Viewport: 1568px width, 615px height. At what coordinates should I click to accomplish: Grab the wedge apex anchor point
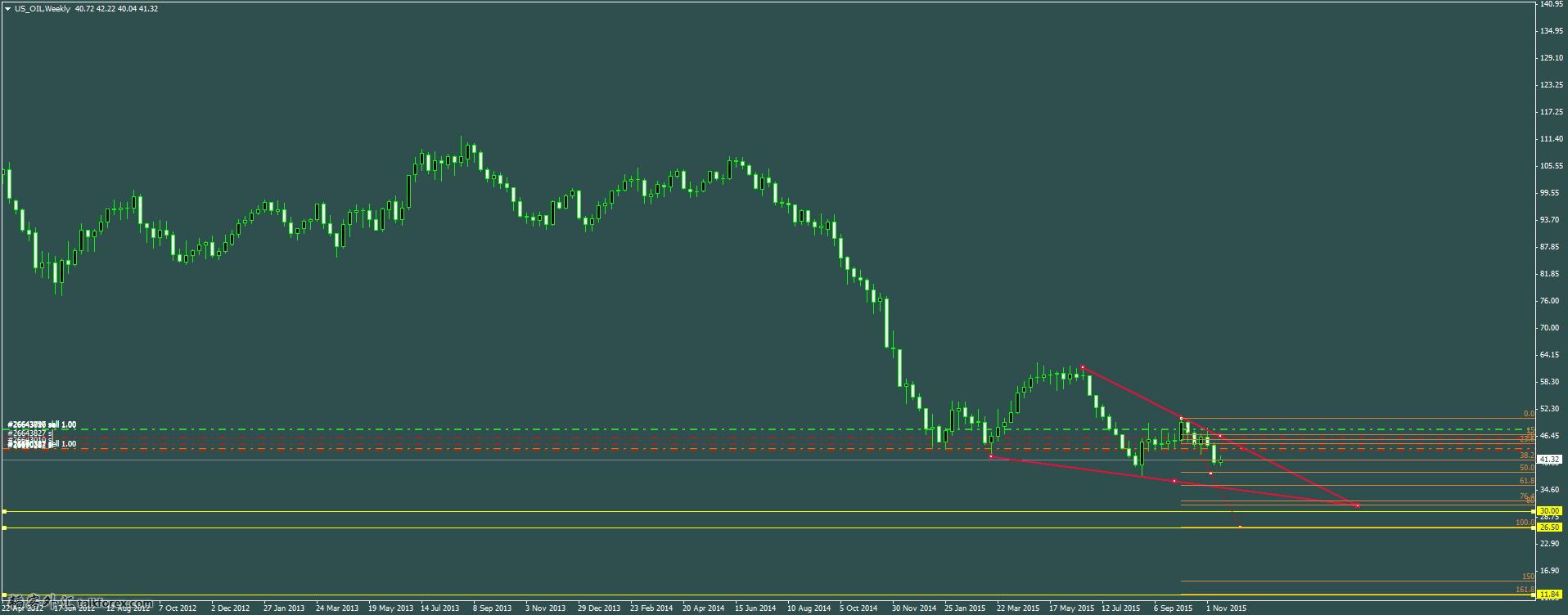point(1358,505)
